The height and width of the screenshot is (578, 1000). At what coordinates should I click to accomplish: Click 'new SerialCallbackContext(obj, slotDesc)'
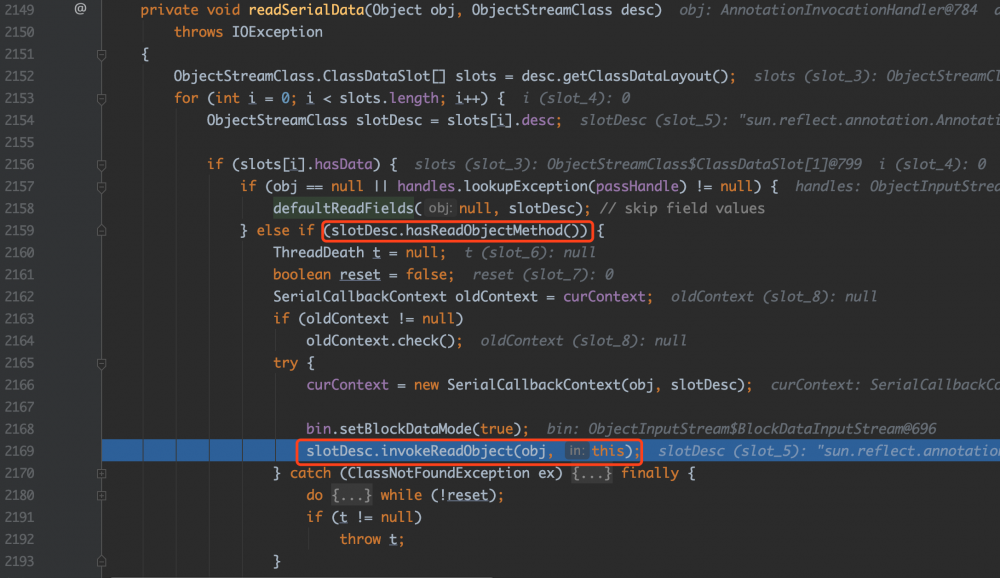(579, 385)
